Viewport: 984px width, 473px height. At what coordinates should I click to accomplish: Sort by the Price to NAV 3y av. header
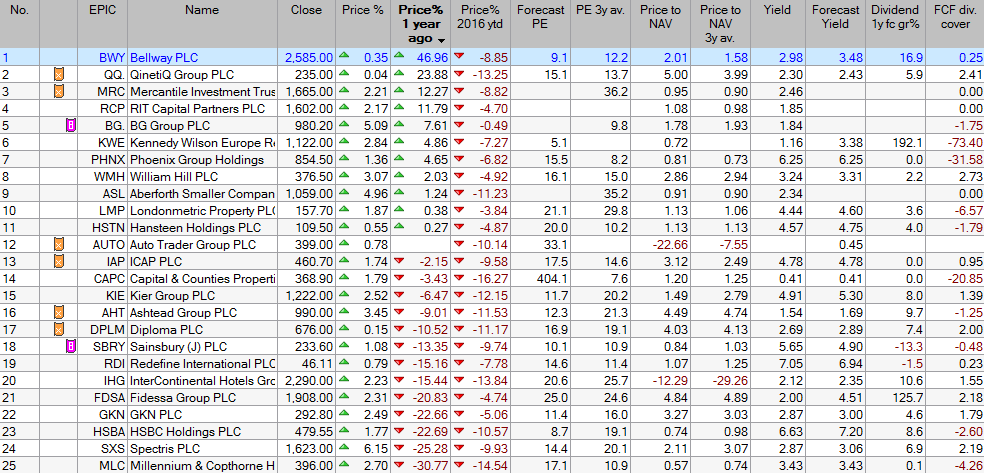[720, 24]
